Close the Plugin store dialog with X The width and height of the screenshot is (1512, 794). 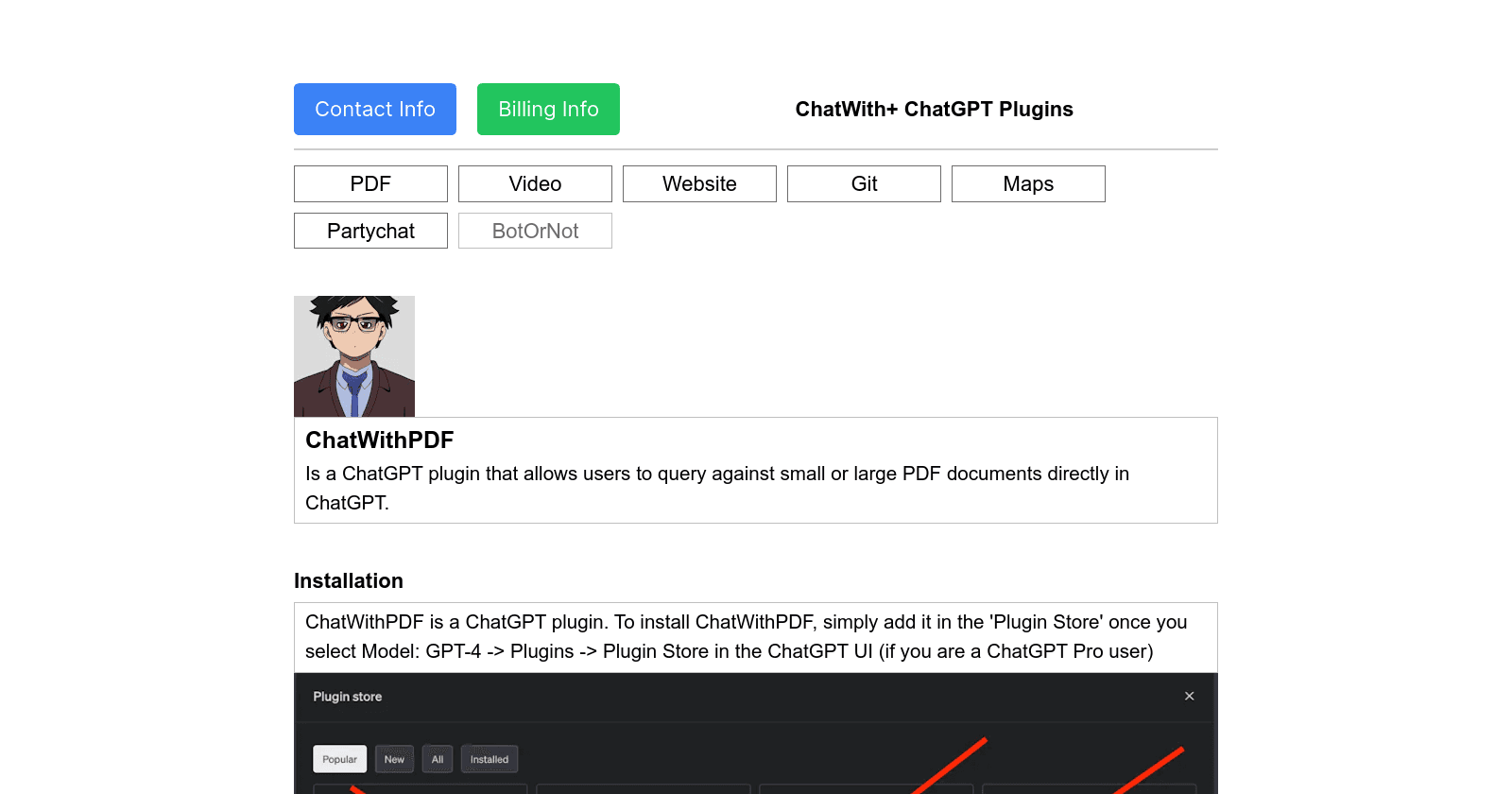coord(1190,696)
